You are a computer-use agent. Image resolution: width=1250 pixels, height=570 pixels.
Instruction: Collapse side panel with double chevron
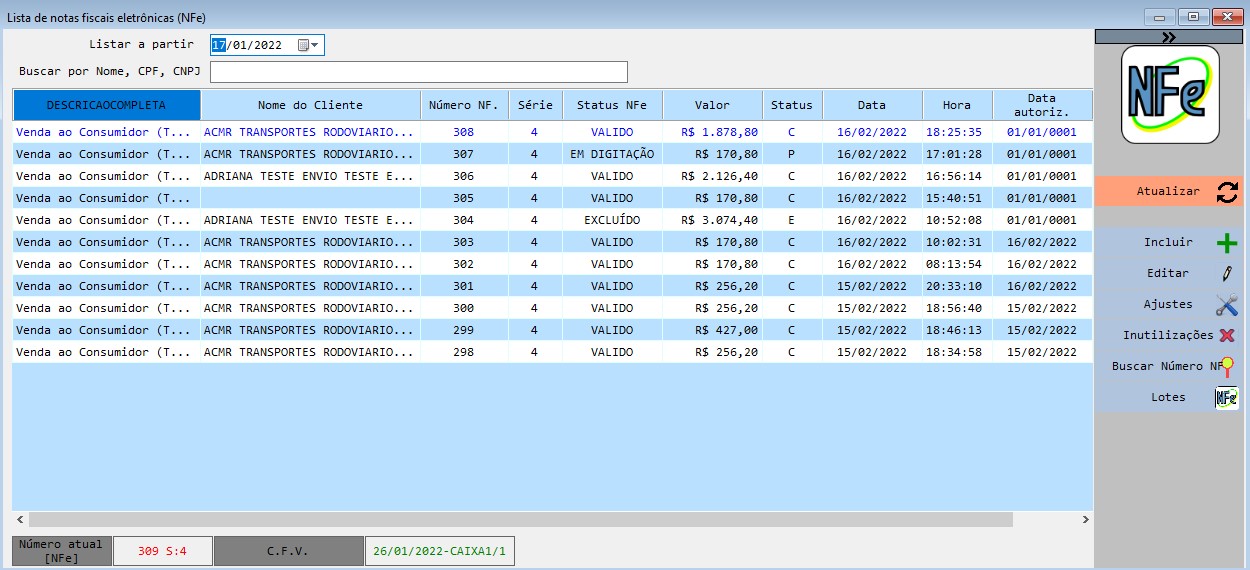pyautogui.click(x=1169, y=37)
